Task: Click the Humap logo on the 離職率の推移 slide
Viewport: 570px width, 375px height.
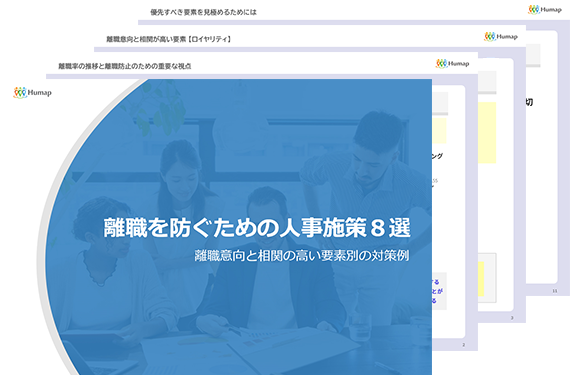Action: click(x=453, y=64)
